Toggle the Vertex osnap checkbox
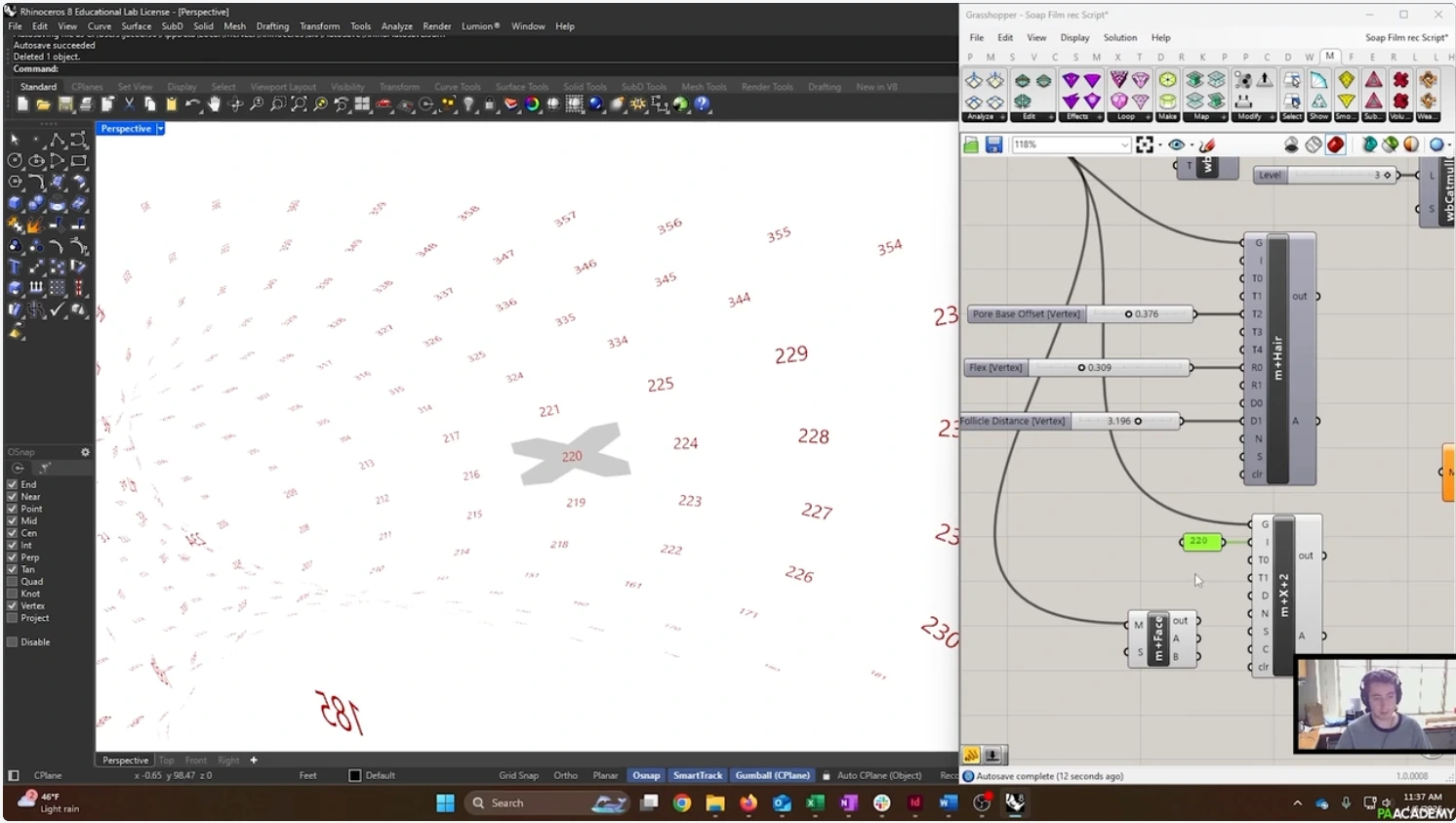The image size is (1456, 823). [x=13, y=605]
